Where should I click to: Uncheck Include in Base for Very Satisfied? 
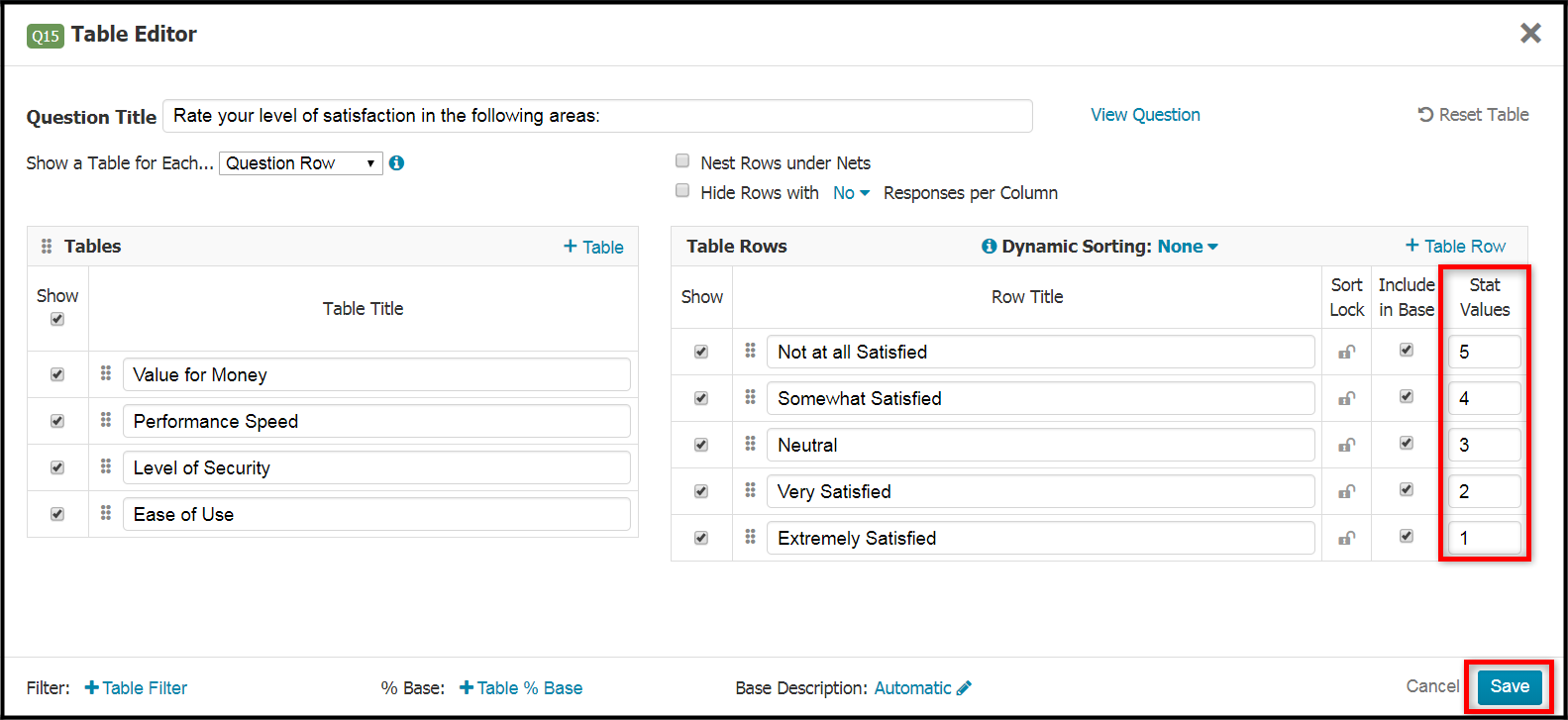point(1407,489)
